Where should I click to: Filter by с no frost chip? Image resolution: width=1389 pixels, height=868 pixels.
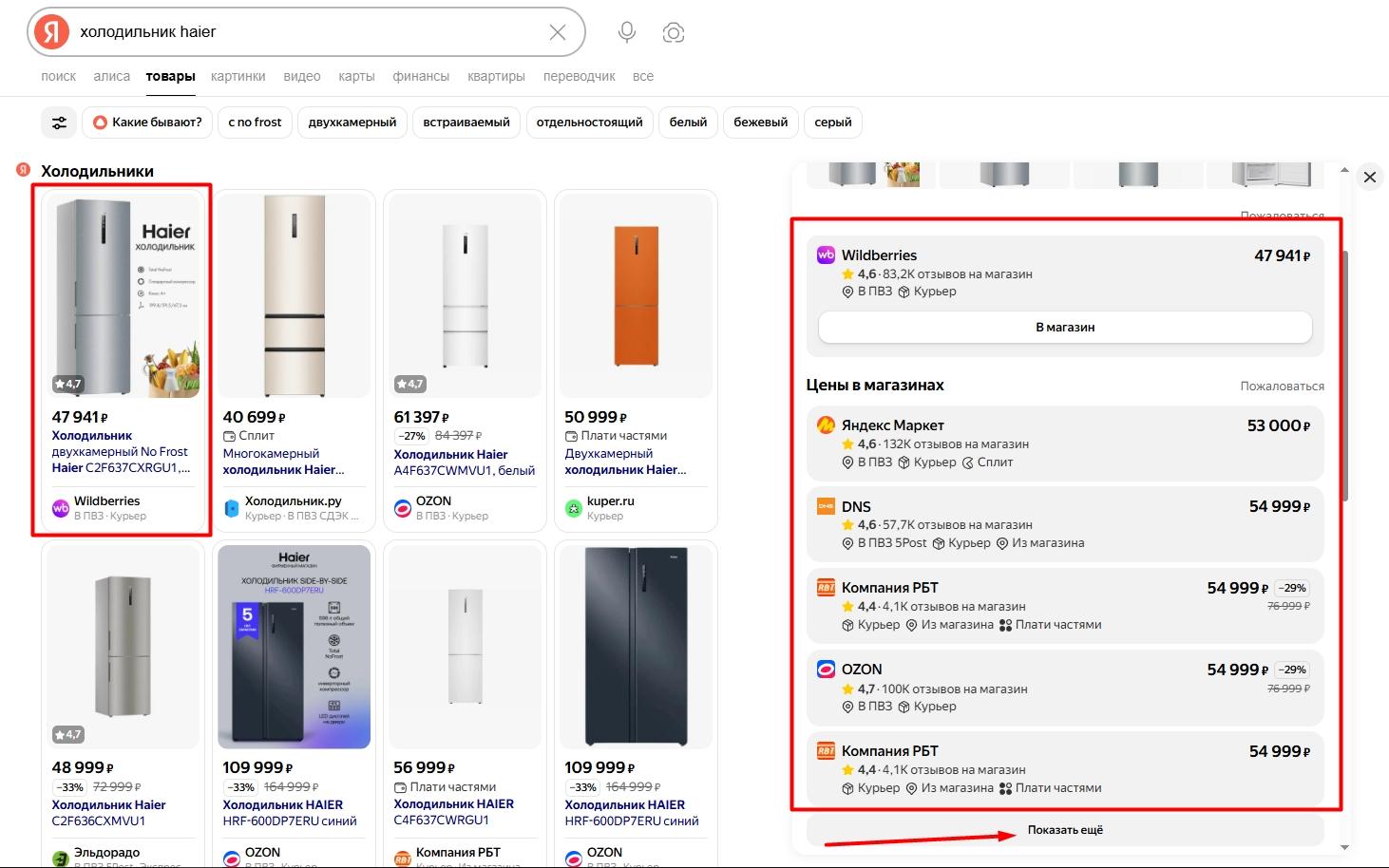pyautogui.click(x=255, y=123)
